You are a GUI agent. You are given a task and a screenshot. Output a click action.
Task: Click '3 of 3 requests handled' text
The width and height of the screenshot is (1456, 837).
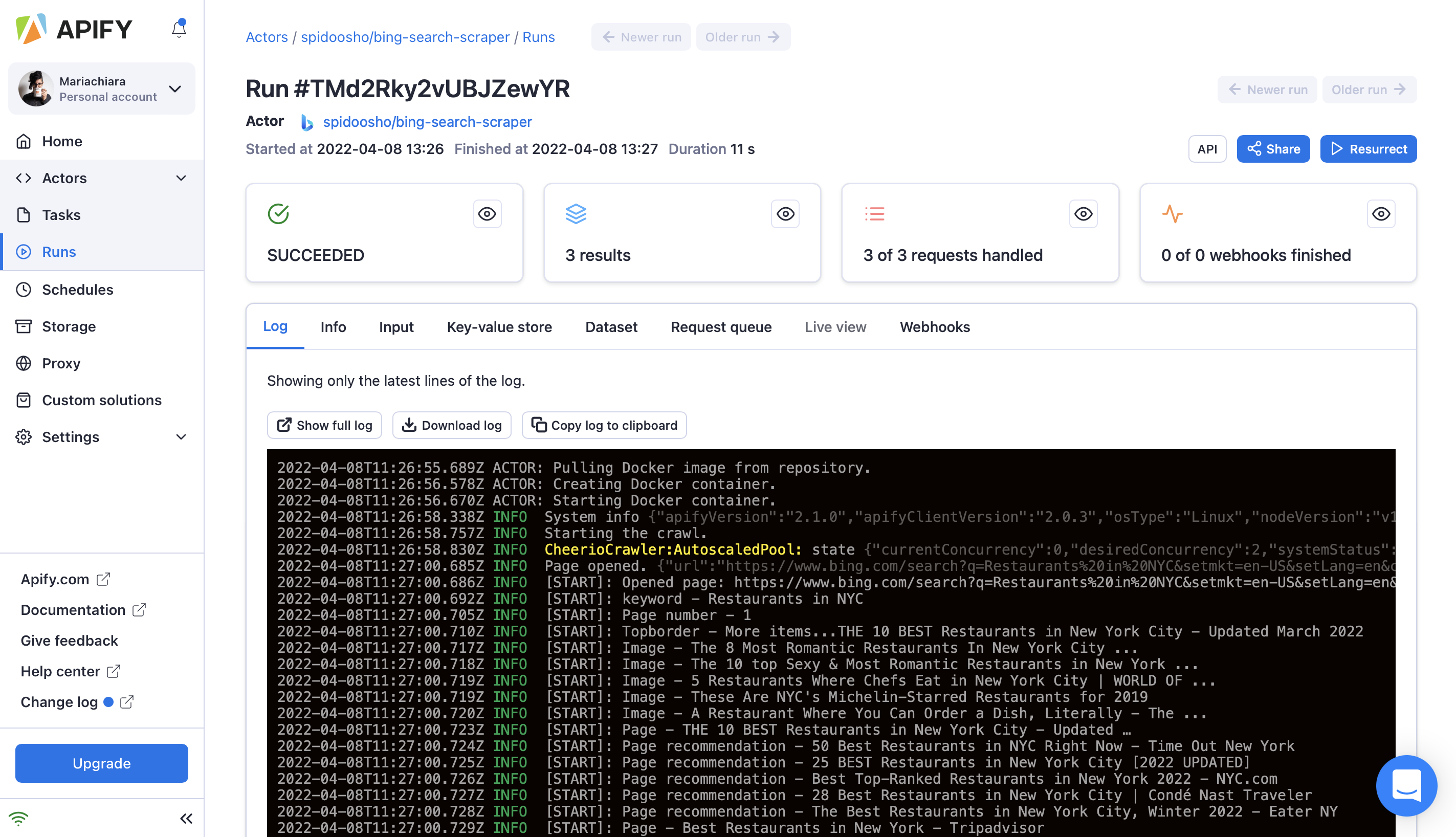coord(953,255)
